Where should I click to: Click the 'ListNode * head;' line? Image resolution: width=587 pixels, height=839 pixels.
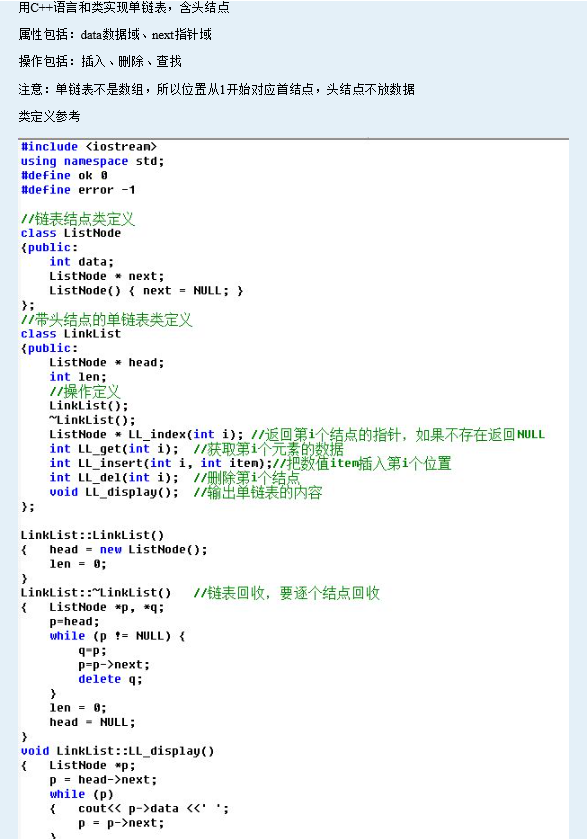(106, 363)
